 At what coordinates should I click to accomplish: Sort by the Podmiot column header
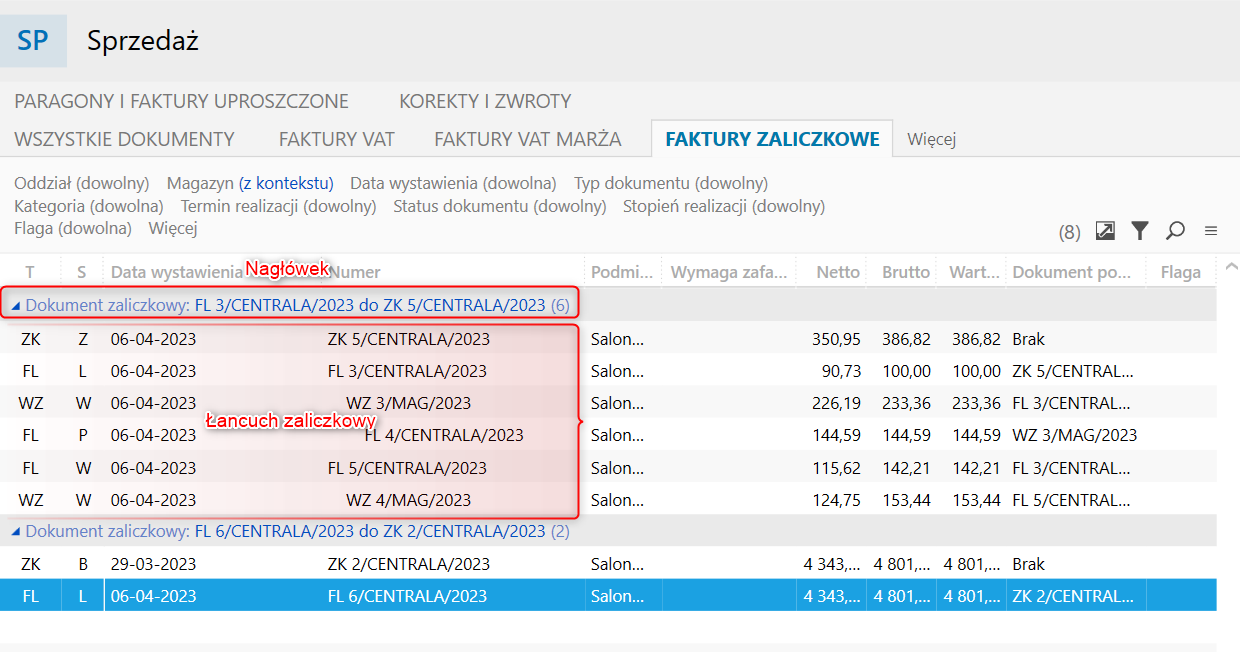click(x=622, y=272)
